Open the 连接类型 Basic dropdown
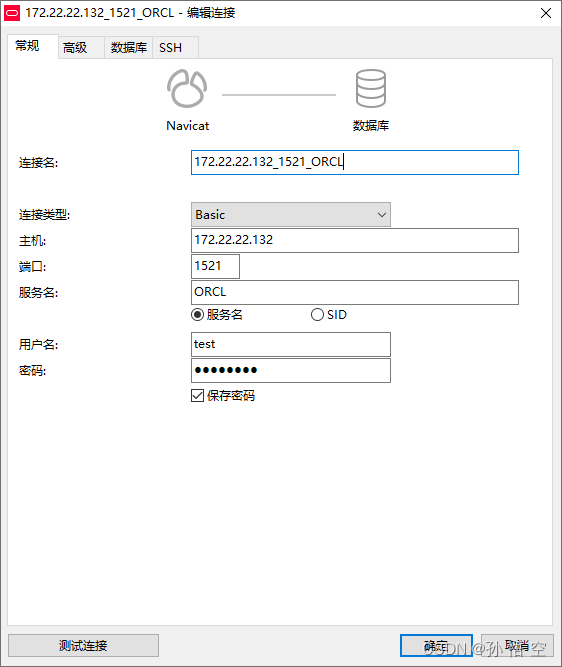This screenshot has height=667, width=562. [x=291, y=214]
